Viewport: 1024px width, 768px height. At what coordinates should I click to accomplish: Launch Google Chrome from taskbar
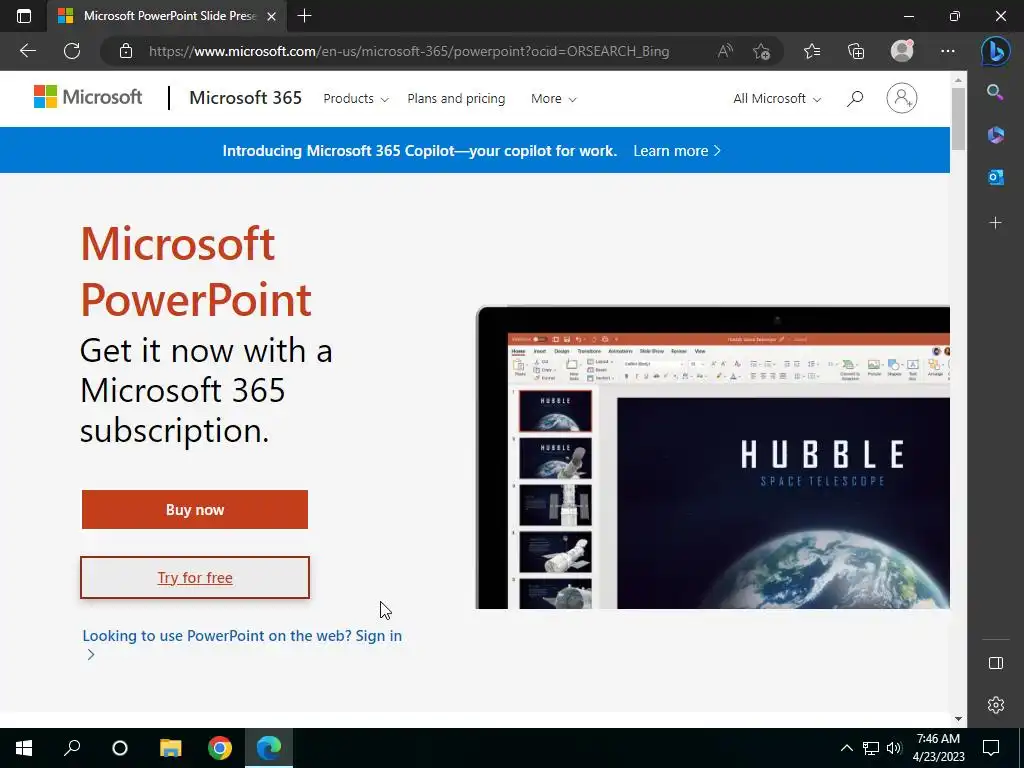click(x=220, y=748)
